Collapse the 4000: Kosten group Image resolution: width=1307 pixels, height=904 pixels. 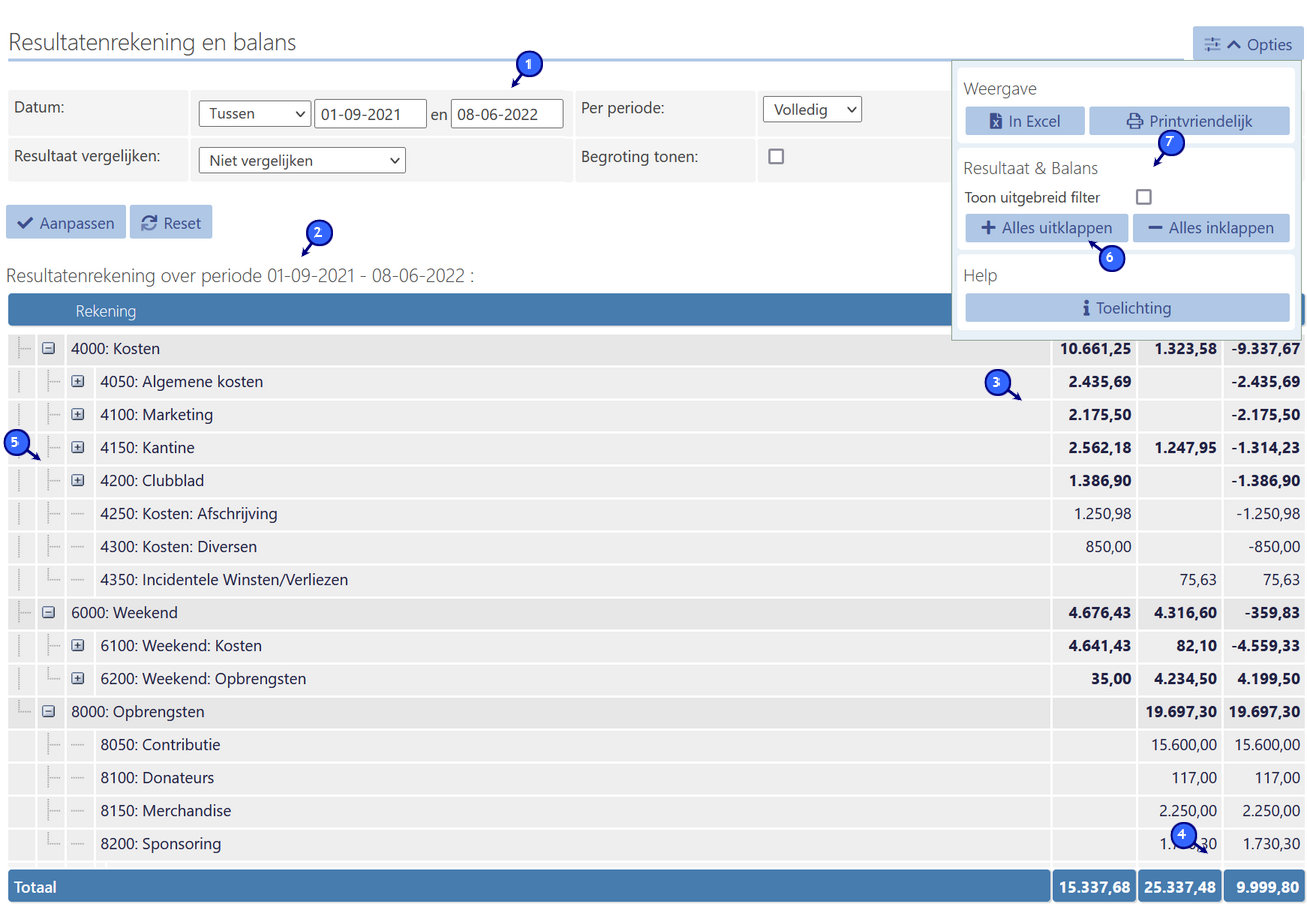(48, 349)
